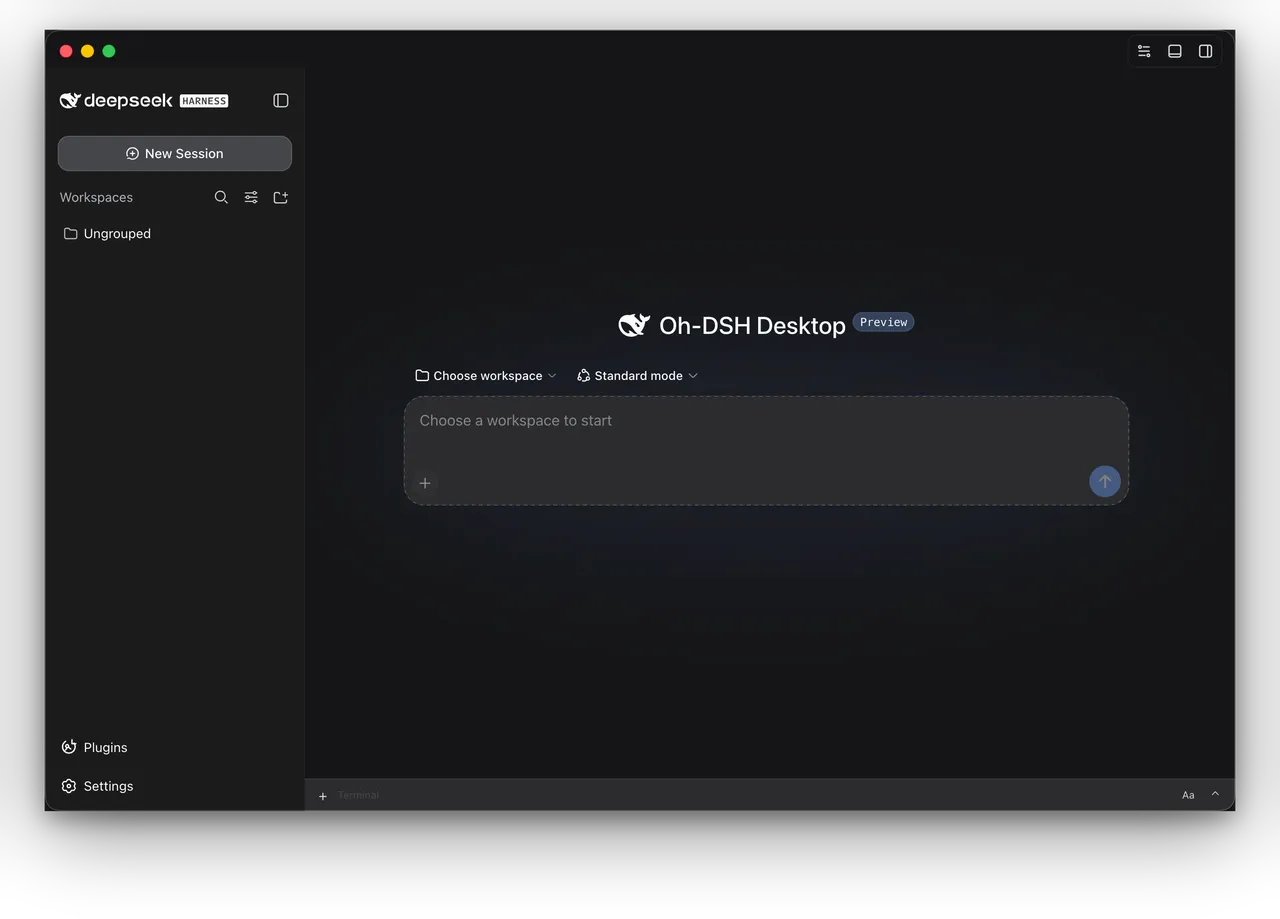This screenshot has width=1280, height=919.
Task: Click the Oh-DSH Desktop title
Action: coord(752,326)
